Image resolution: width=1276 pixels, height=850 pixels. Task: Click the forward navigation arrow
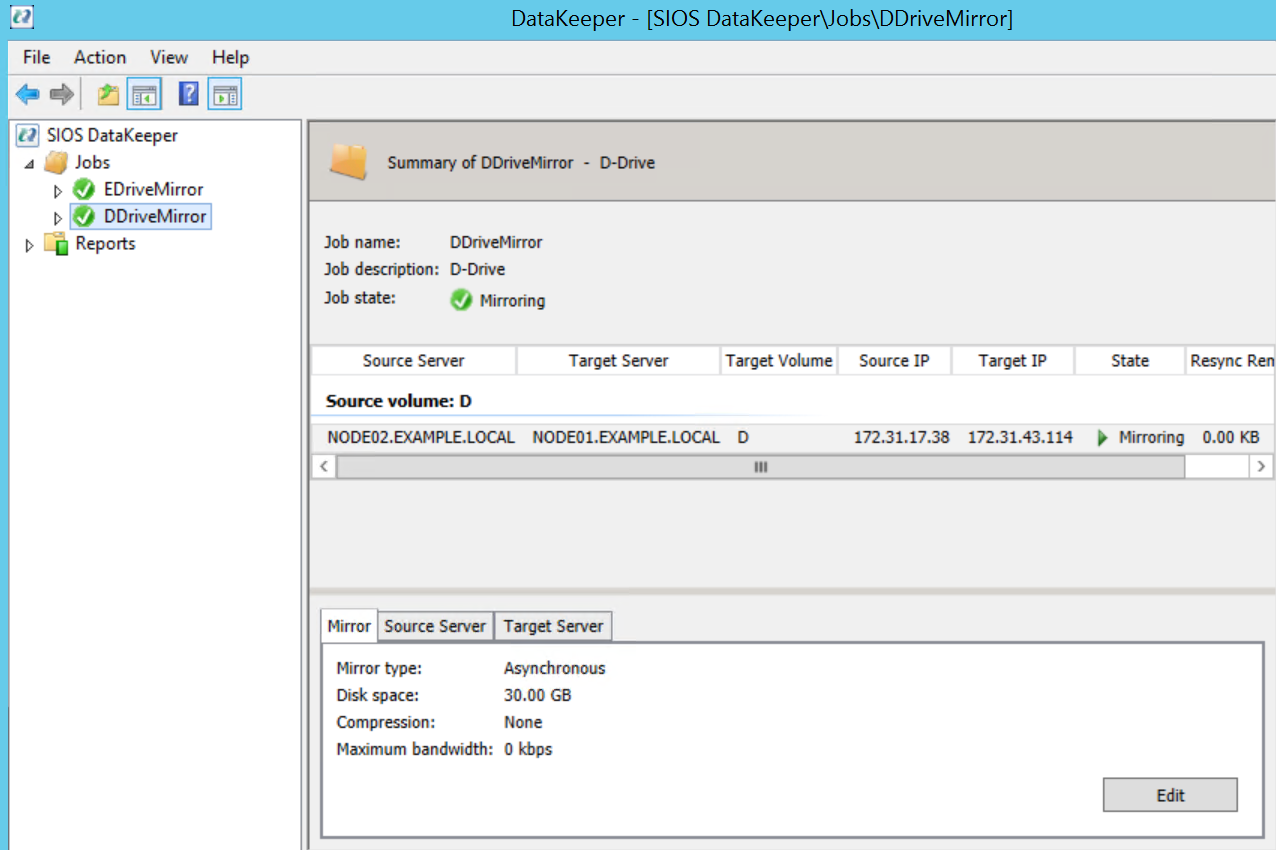tap(59, 94)
